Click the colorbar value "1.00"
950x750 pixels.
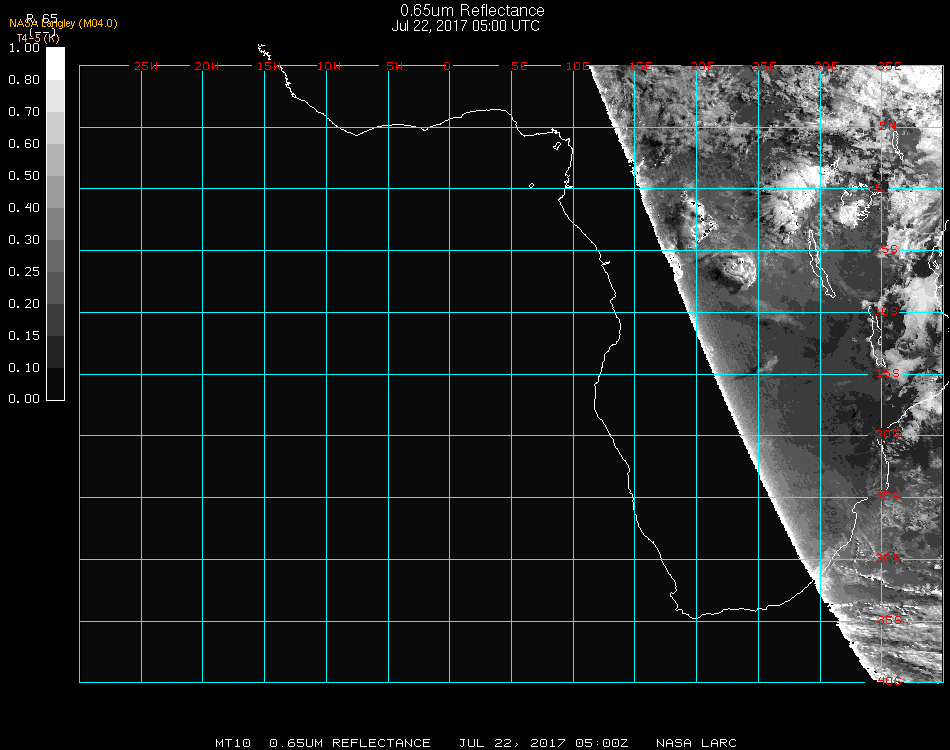pyautogui.click(x=24, y=48)
